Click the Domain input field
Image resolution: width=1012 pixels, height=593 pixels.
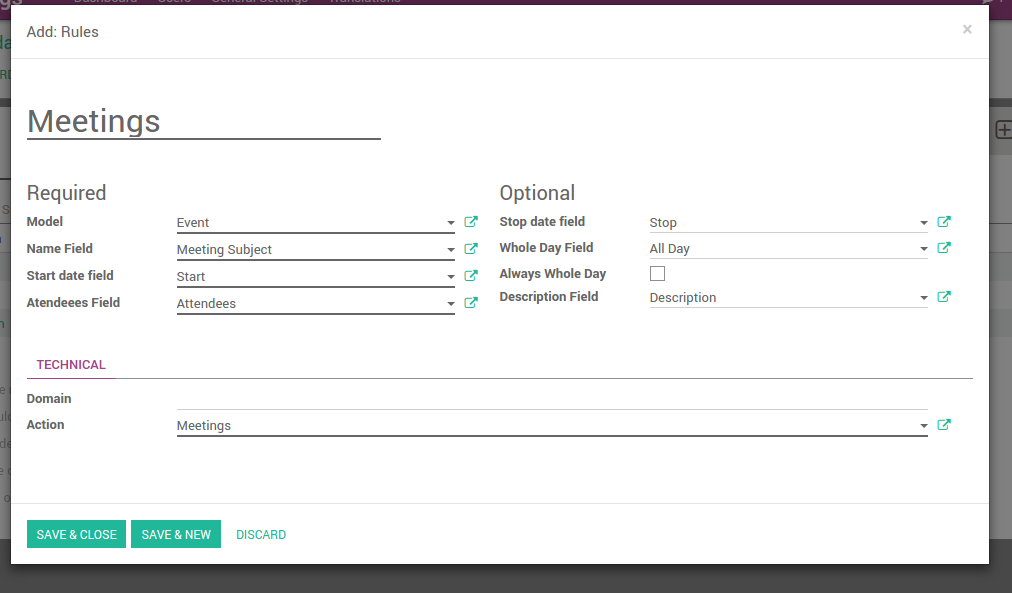coord(550,399)
